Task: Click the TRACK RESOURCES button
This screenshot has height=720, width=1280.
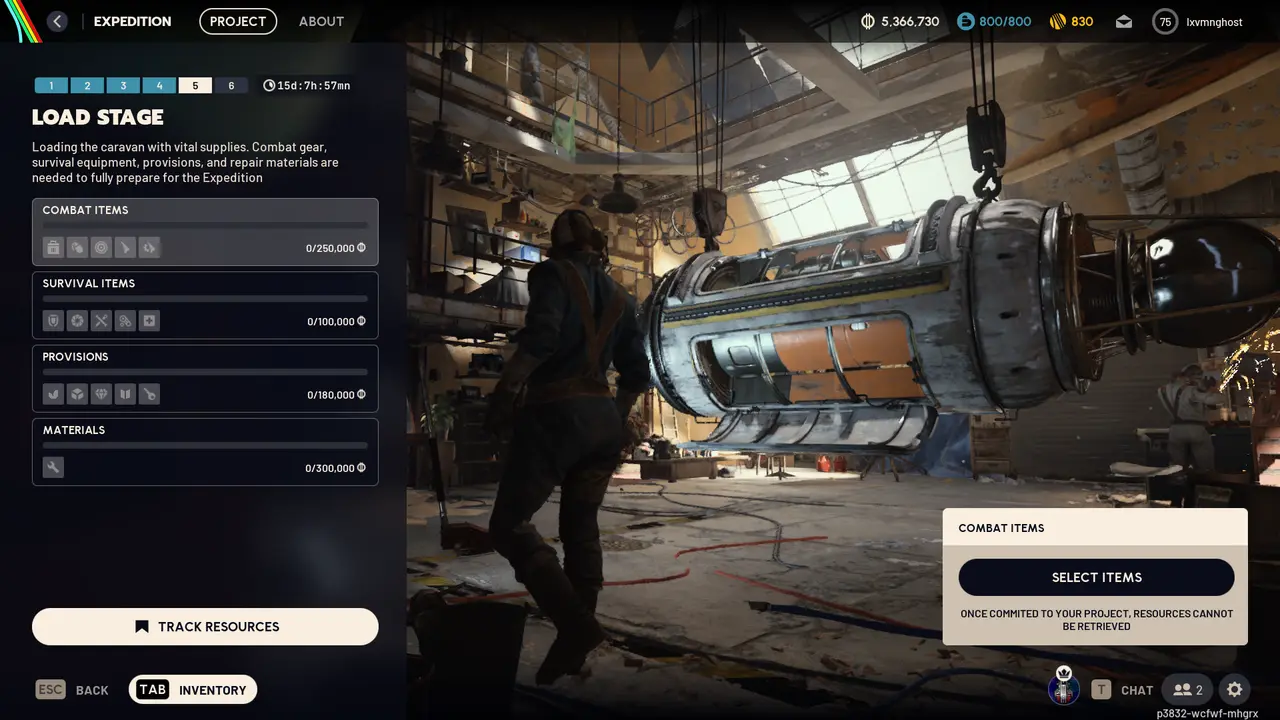Action: 205,627
